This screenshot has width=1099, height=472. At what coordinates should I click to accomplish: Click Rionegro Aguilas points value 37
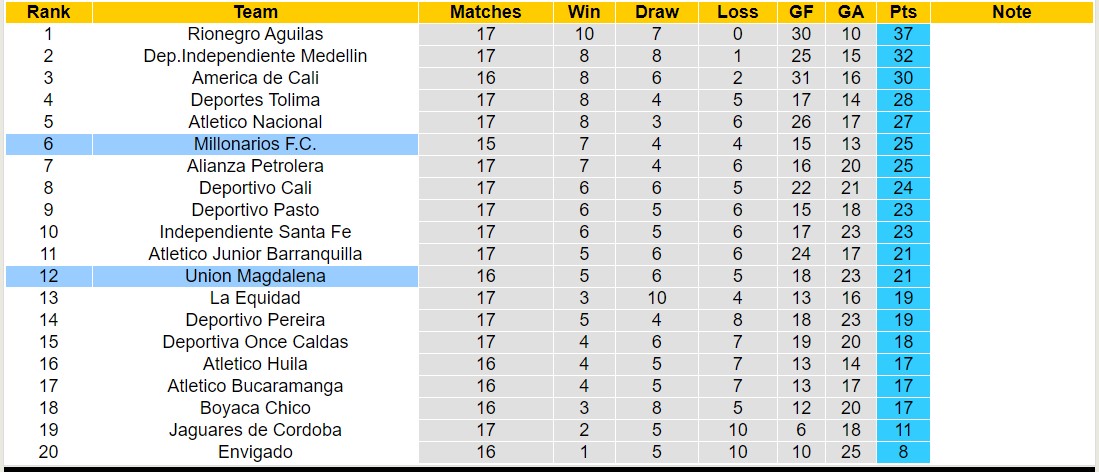point(903,34)
